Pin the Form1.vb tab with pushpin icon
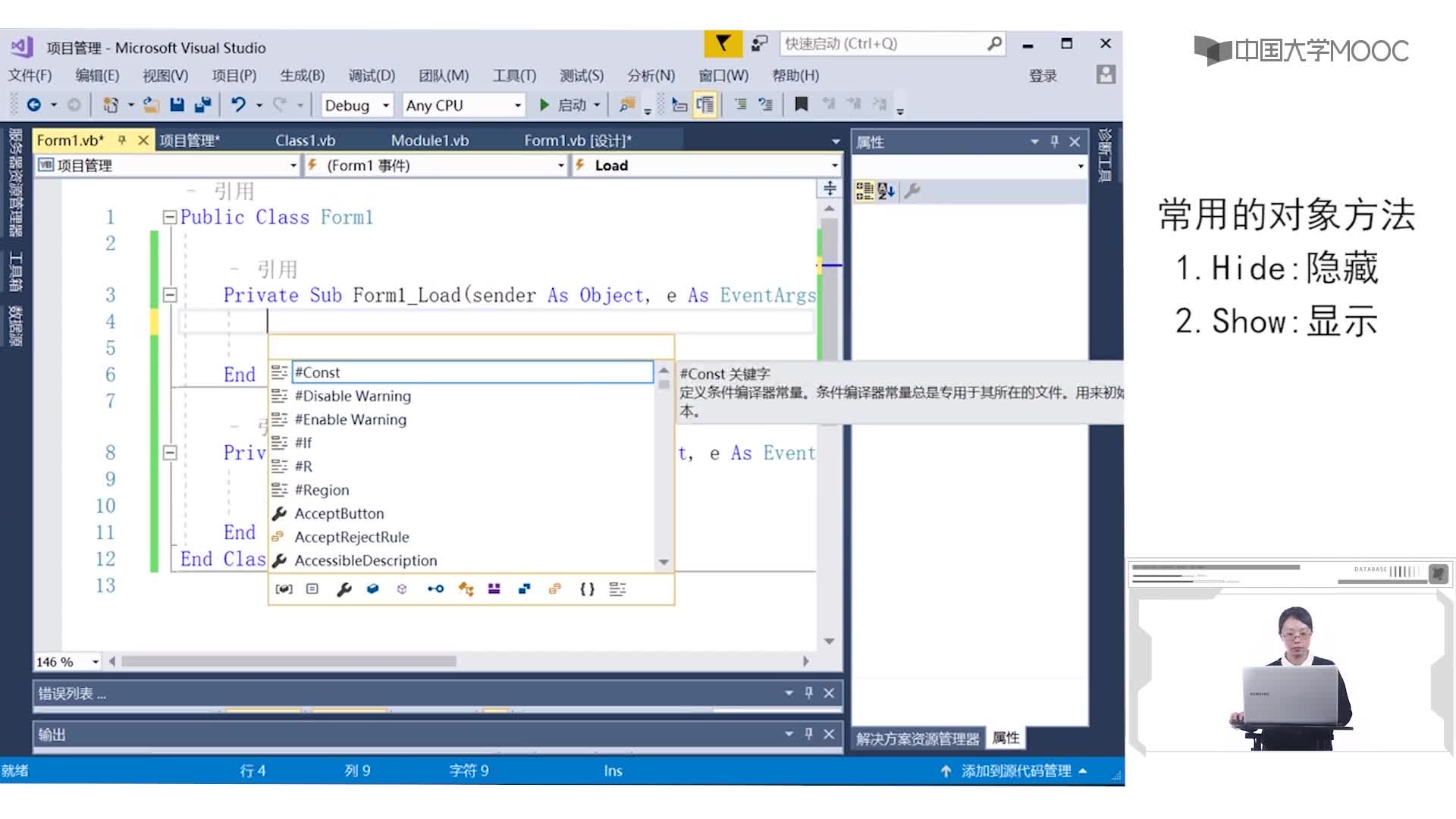Image resolution: width=1456 pixels, height=819 pixels. pos(121,140)
